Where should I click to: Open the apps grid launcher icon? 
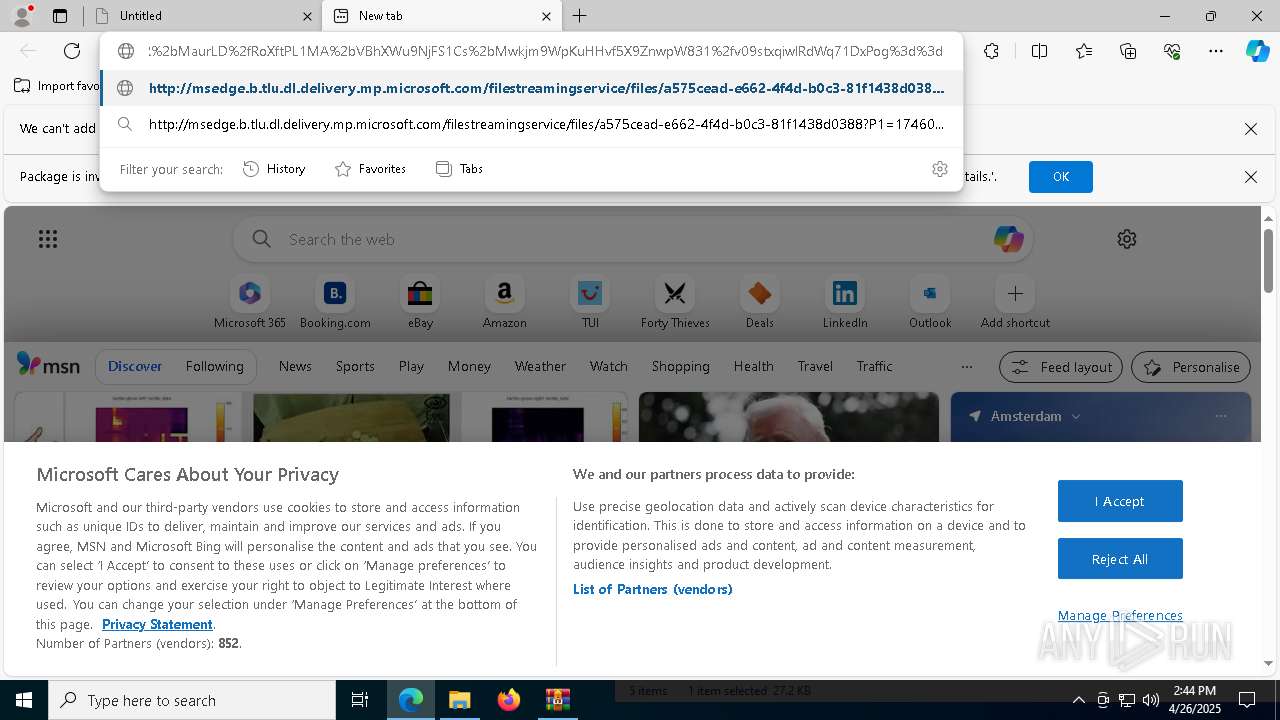(x=48, y=239)
